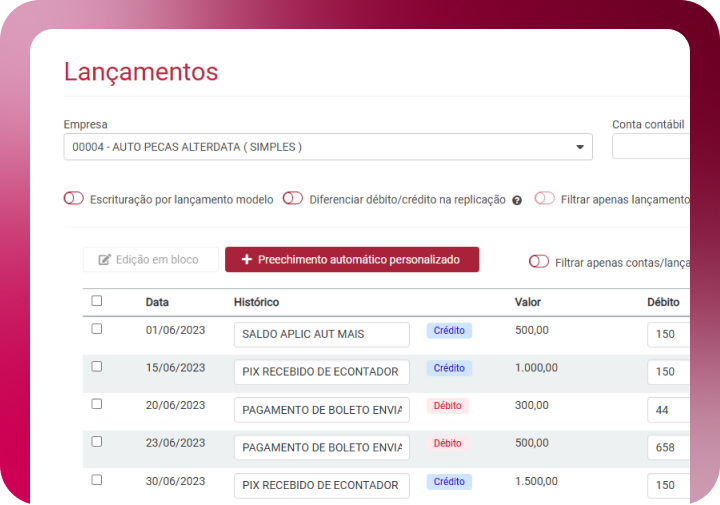Screen dimensions: 720x505
Task: Click the help icon beside replicação
Action: pos(517,201)
